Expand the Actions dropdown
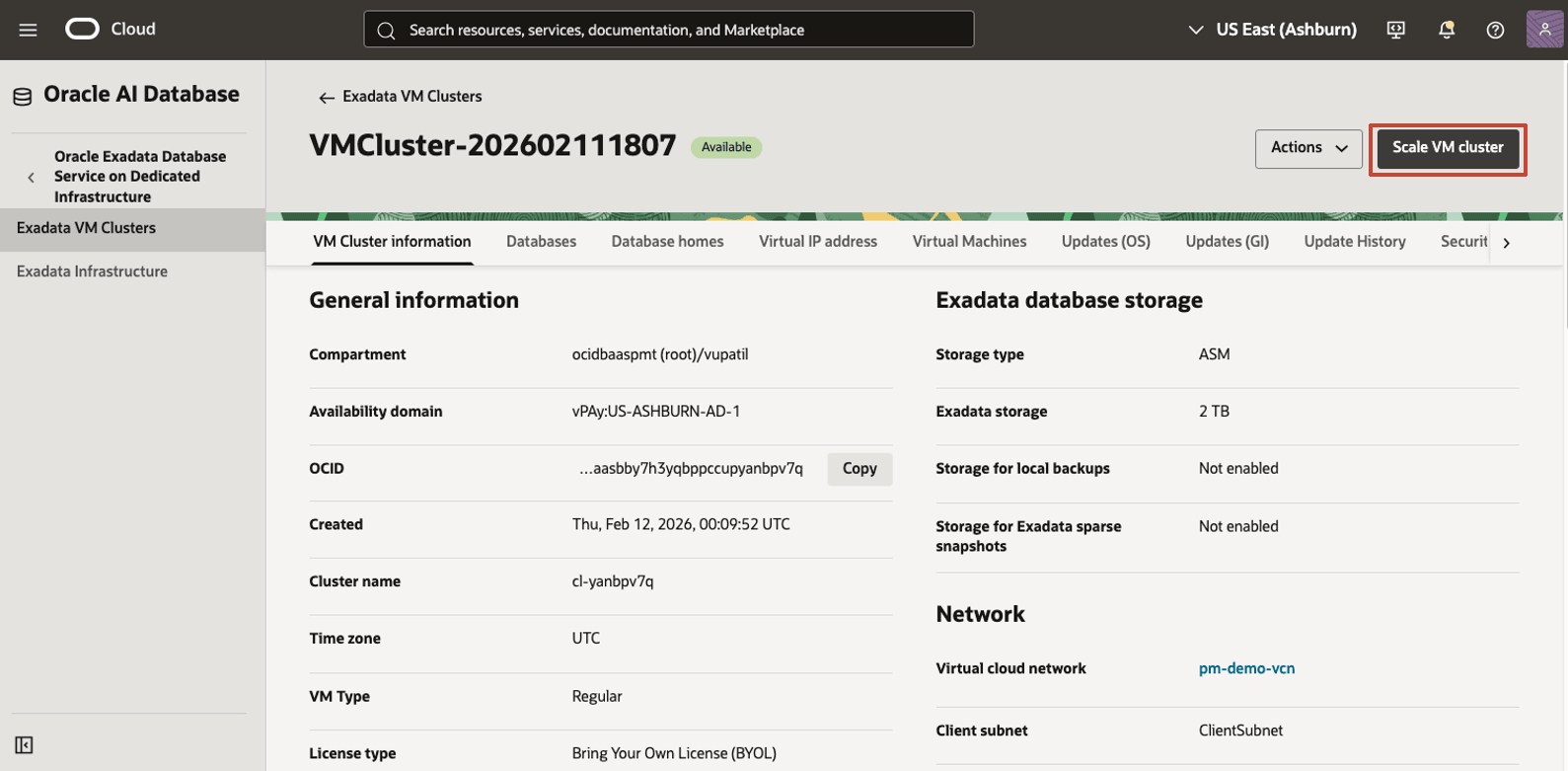 1308,148
